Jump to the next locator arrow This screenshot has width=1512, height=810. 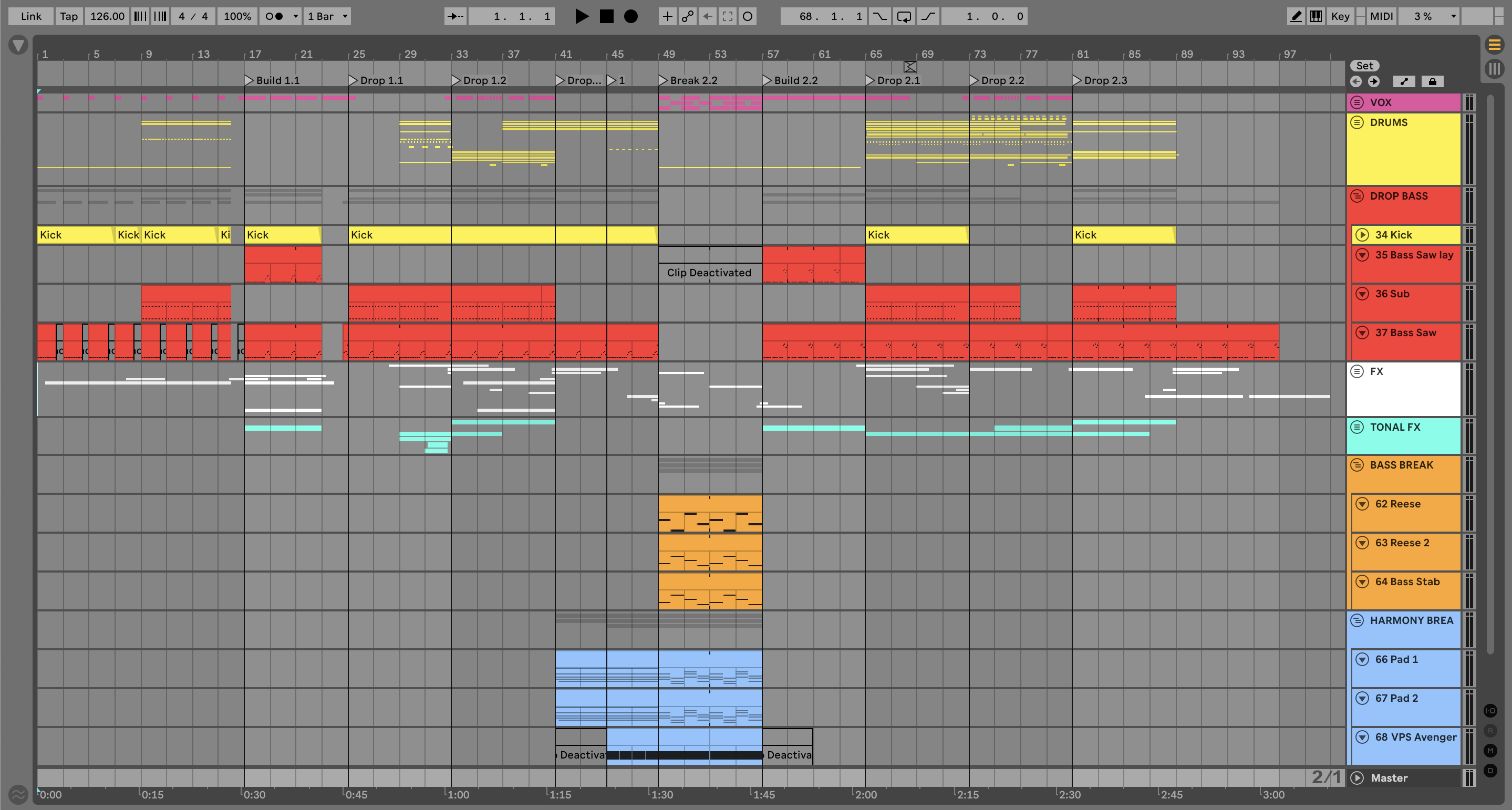(1373, 81)
